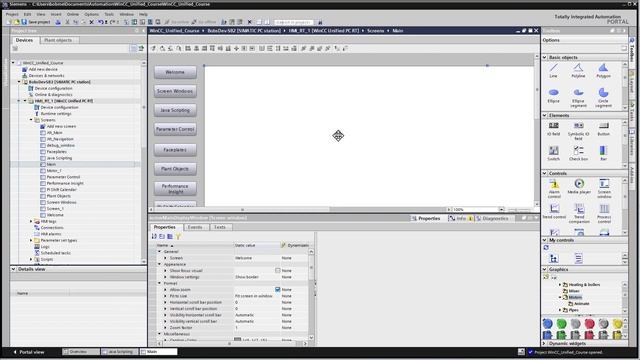Choose the Media player control
Screen dimensions: 640x360
(x=579, y=187)
